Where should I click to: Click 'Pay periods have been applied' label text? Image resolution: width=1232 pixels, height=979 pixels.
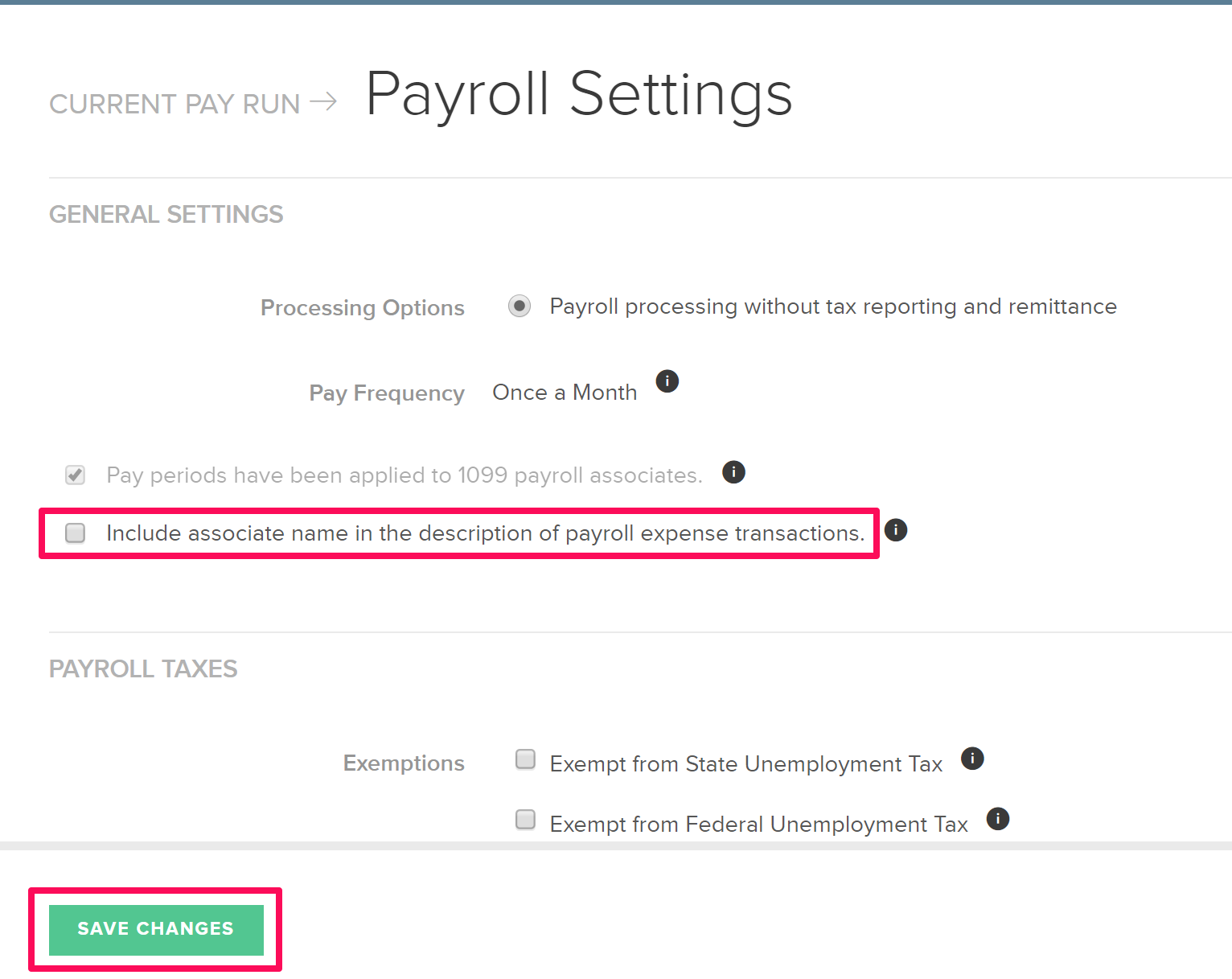coord(405,475)
